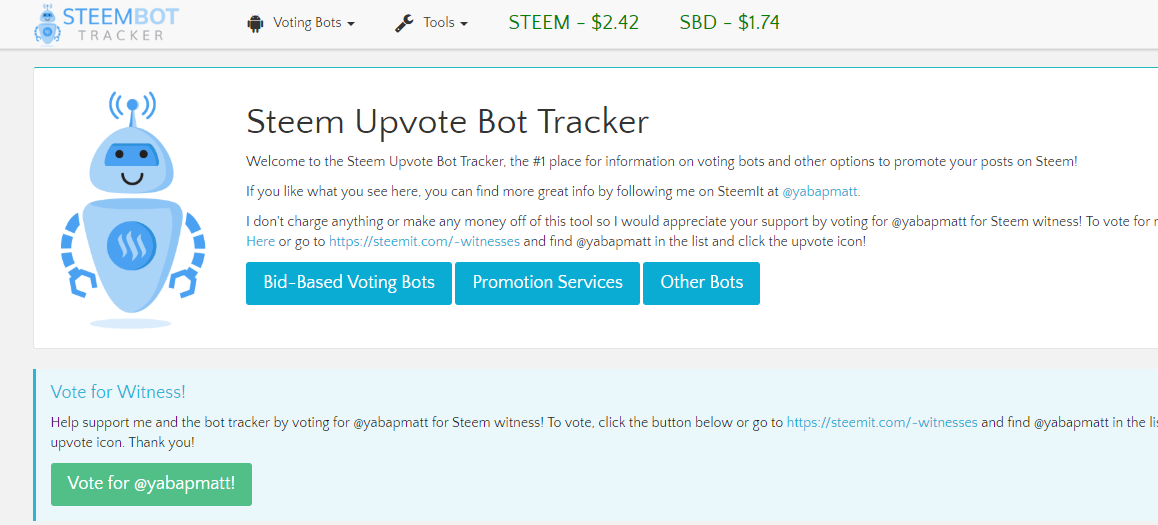Image resolution: width=1158 pixels, height=525 pixels.
Task: Show the Other Bots section
Action: point(702,283)
